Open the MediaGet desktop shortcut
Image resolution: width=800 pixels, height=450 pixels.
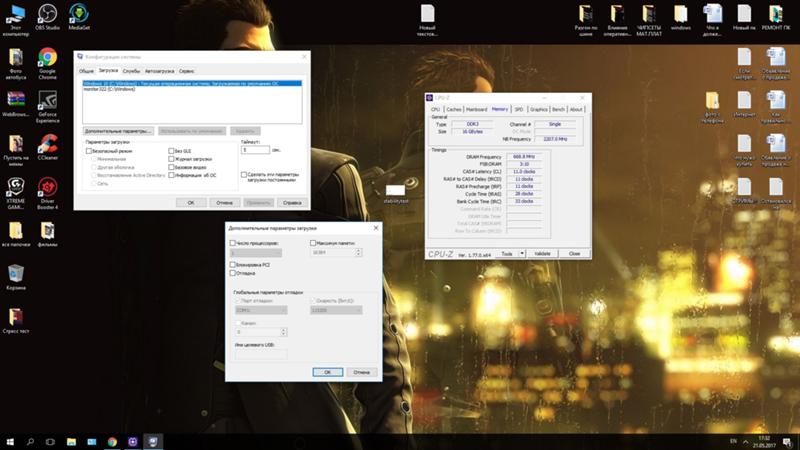[79, 17]
